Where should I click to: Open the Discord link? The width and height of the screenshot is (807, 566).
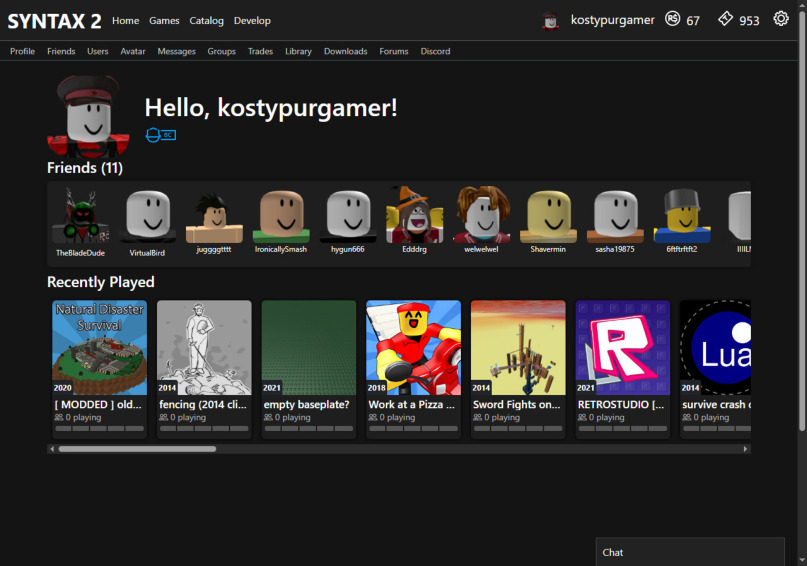(x=435, y=51)
